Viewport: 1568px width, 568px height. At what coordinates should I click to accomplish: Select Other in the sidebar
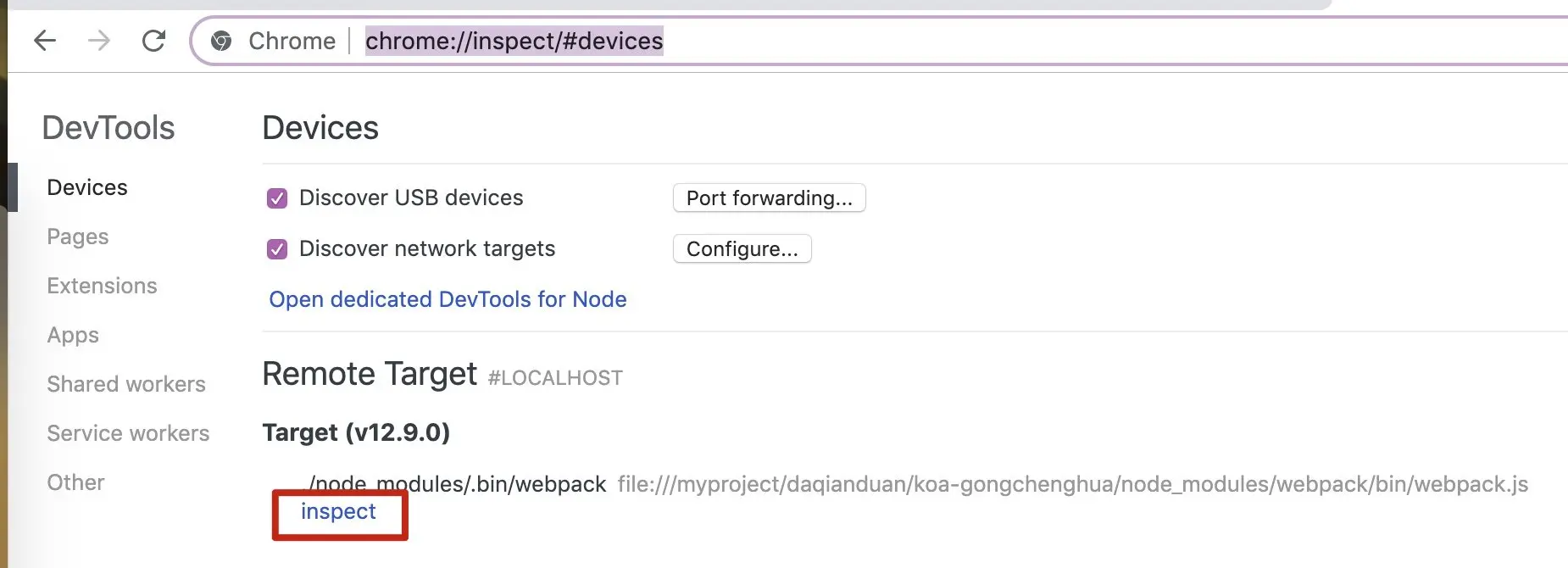coord(75,482)
